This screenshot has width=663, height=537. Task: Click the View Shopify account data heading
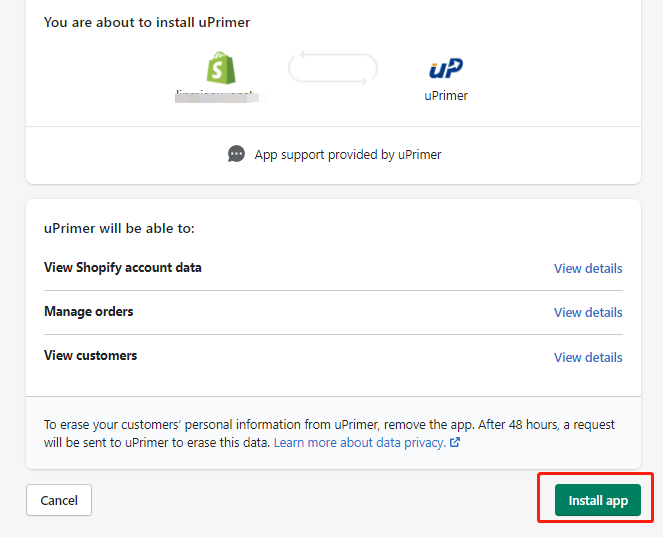[123, 268]
